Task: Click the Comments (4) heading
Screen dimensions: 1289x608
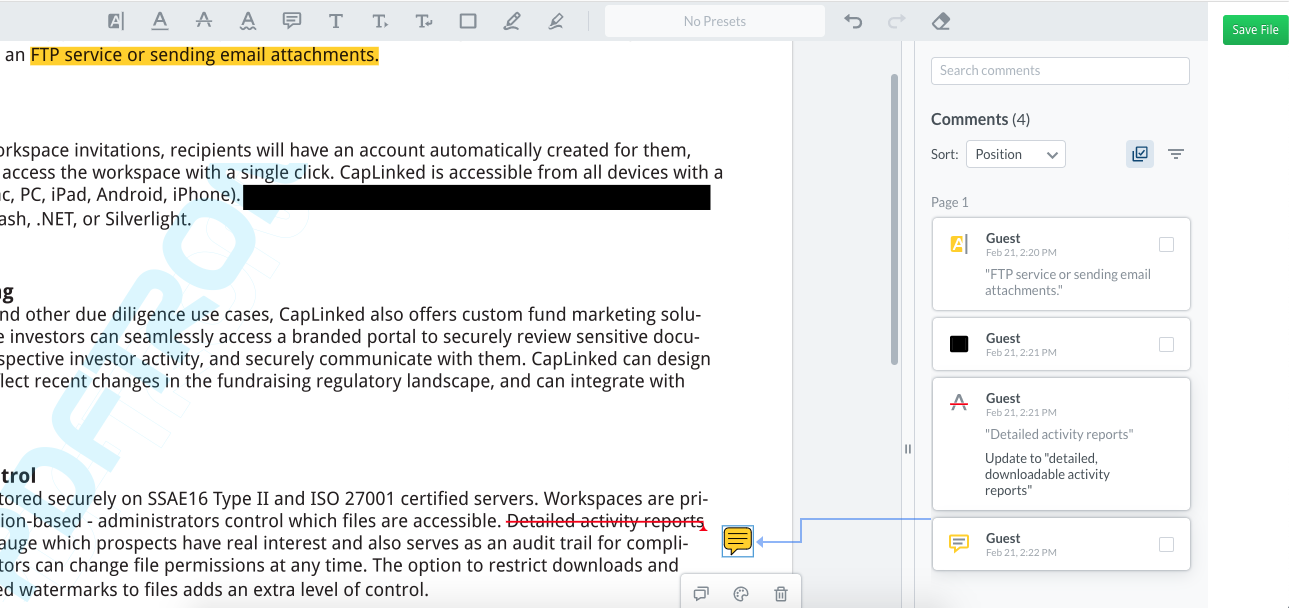Action: 980,119
